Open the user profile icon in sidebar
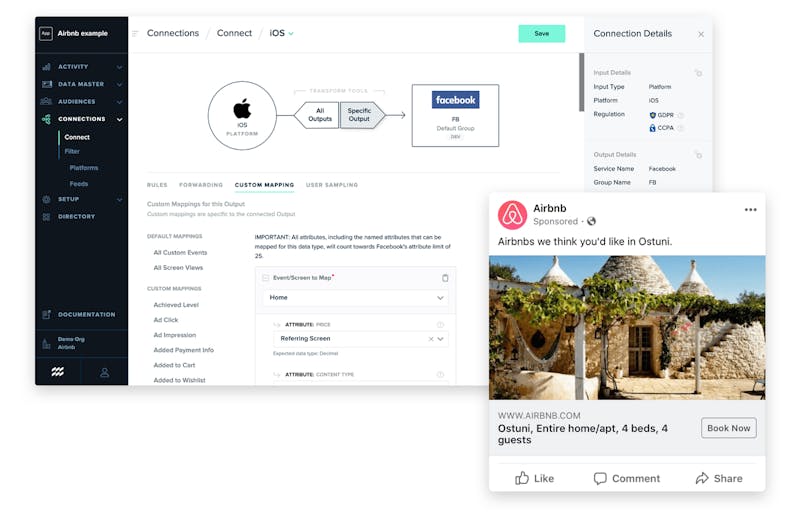 tap(105, 372)
